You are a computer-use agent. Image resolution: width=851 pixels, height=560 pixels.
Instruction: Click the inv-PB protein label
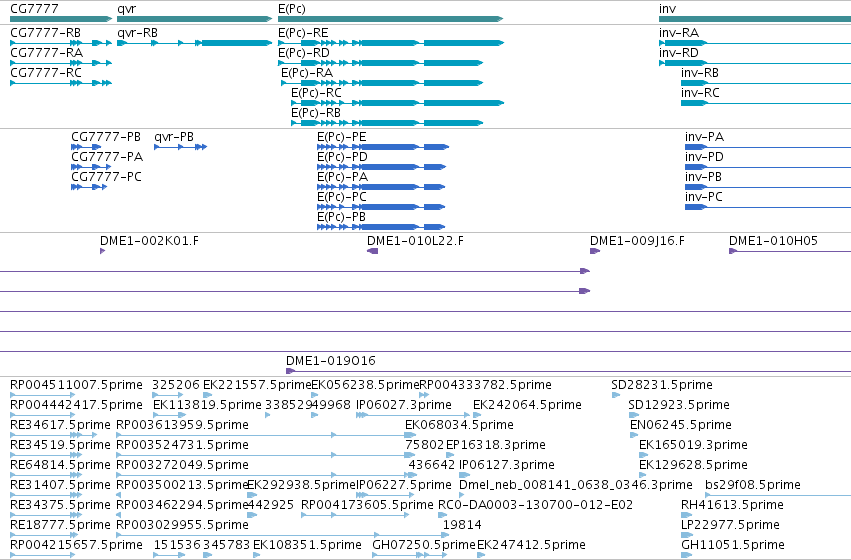point(703,177)
